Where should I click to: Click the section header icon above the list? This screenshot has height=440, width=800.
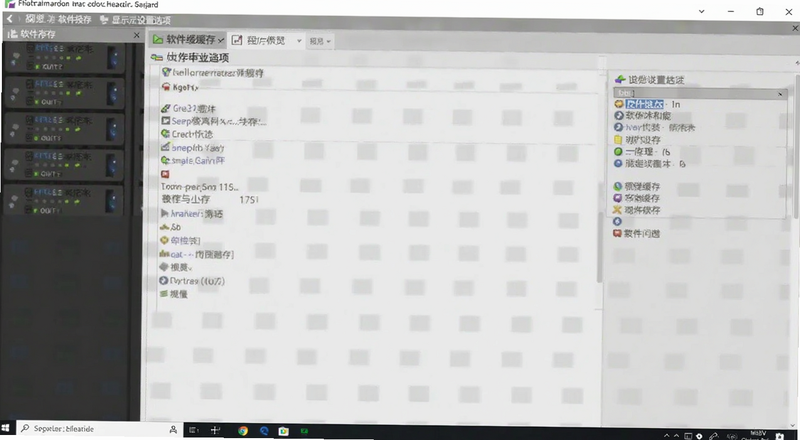(157, 58)
